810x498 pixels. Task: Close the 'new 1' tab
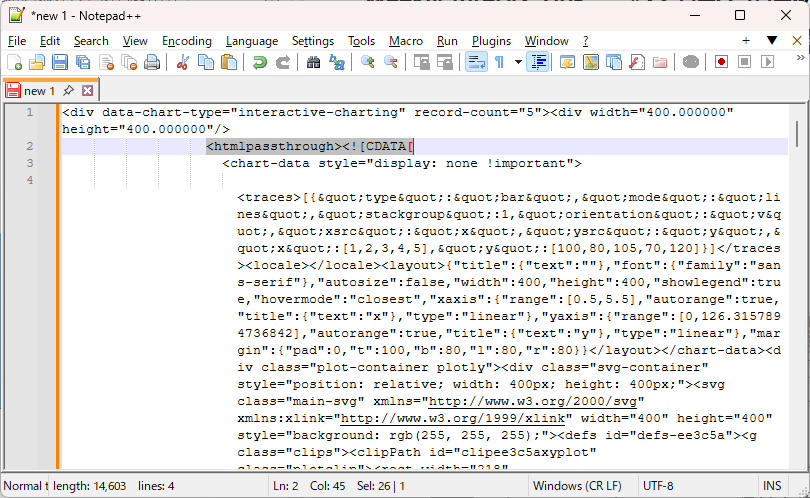87,91
